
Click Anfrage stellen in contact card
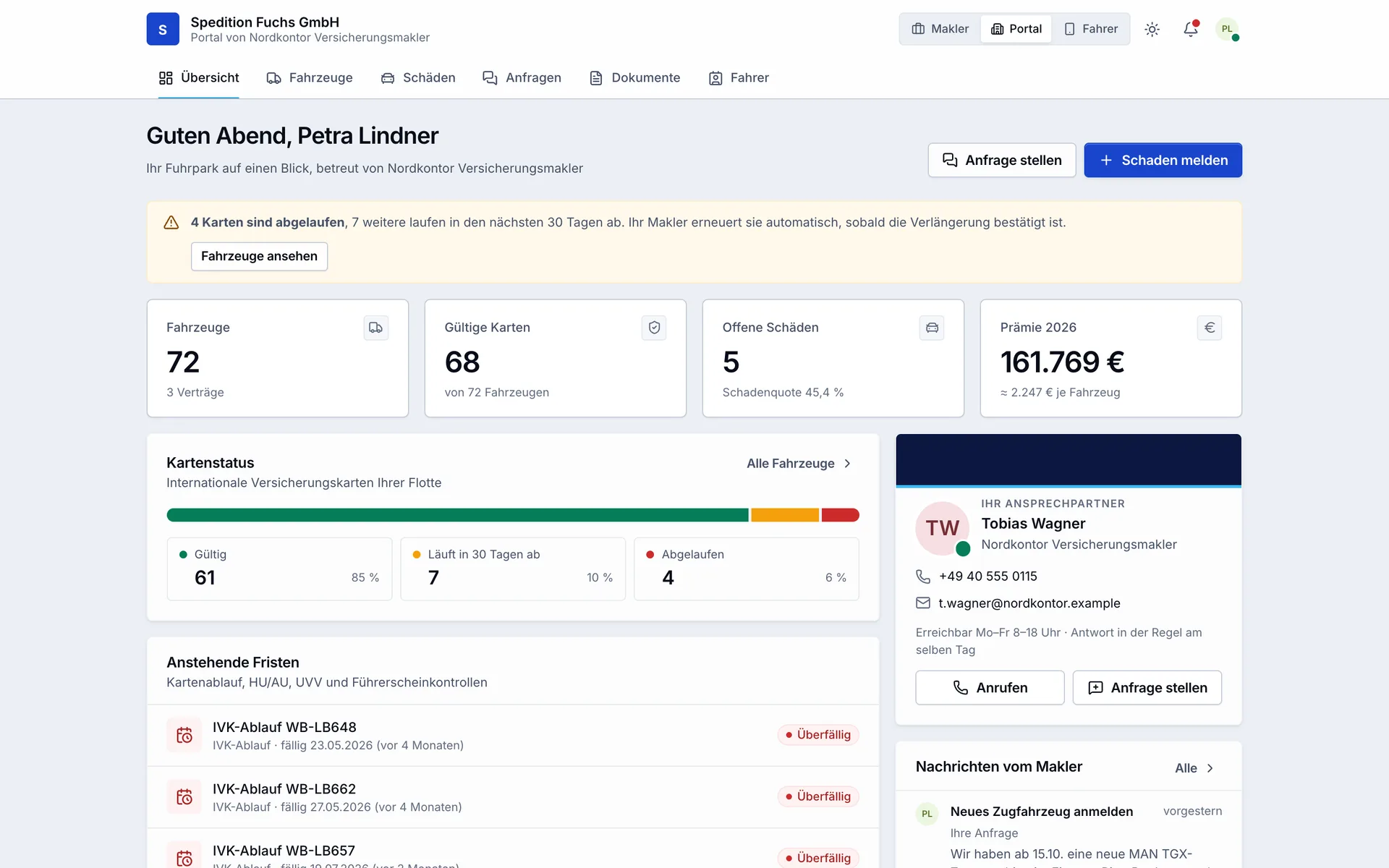point(1147,688)
